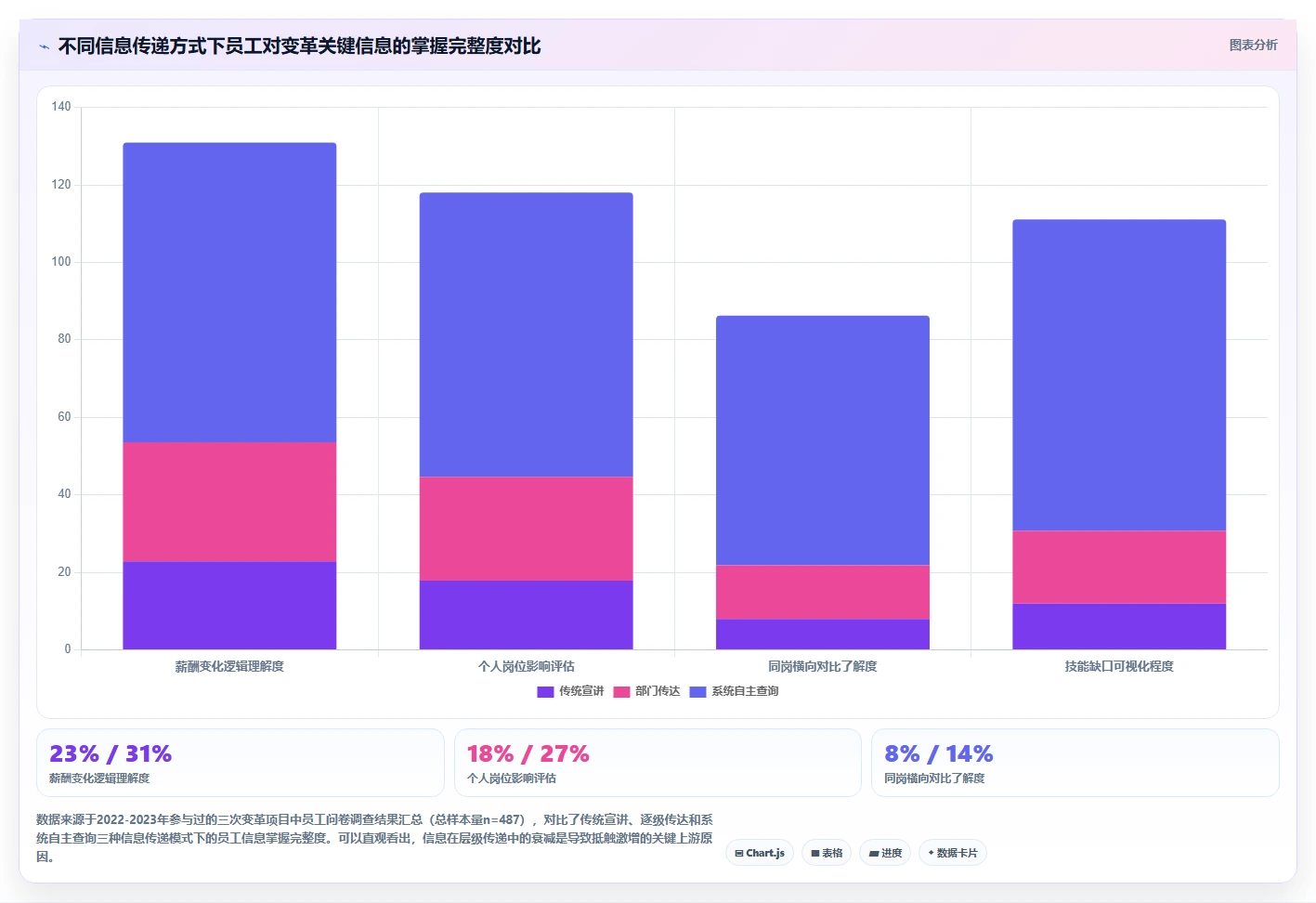The width and height of the screenshot is (1316, 903).
Task: Select the blue segment of the 技能缺口可视化程度 bar
Action: (x=1119, y=375)
